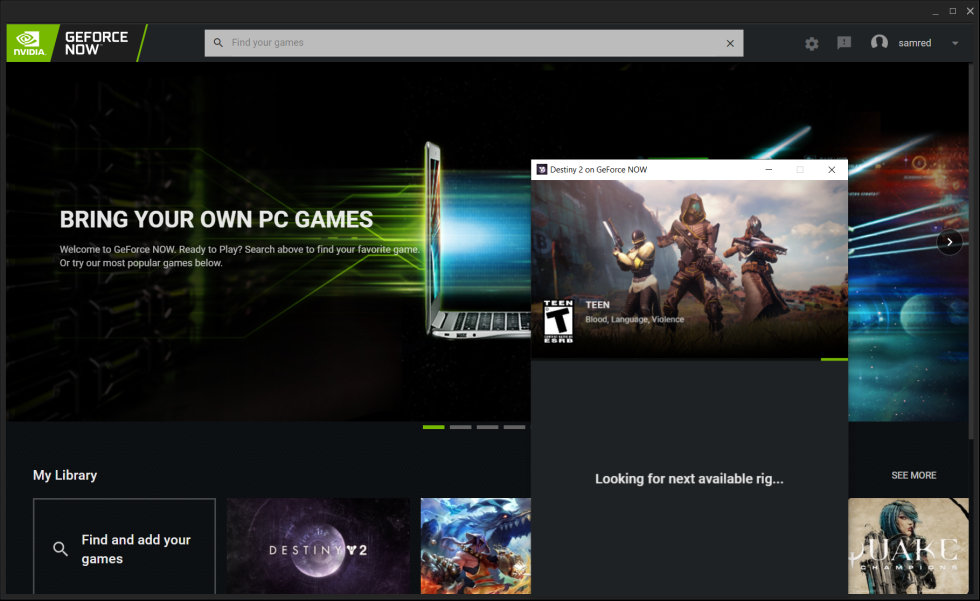This screenshot has width=980, height=601.
Task: Close the Destiny 2 on GeForce NOW window
Action: [x=832, y=169]
